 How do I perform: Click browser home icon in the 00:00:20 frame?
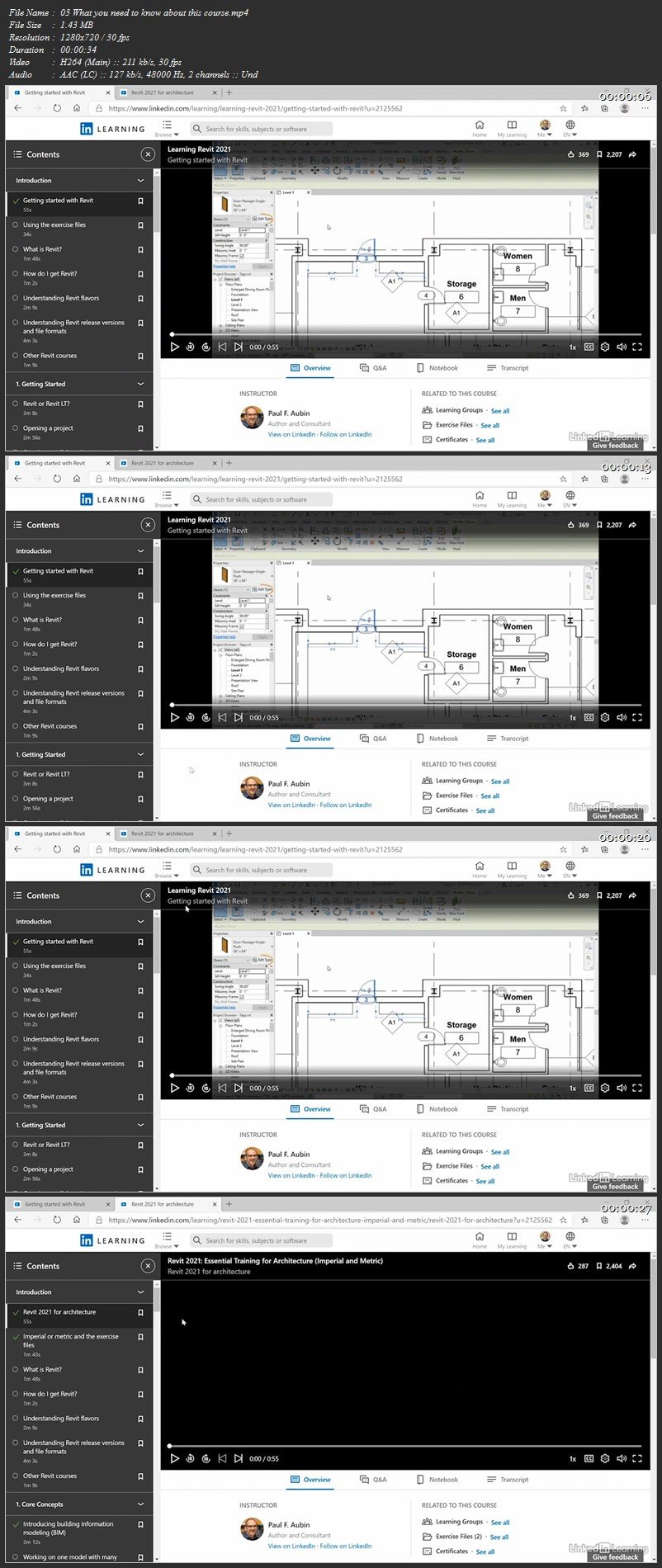77,849
